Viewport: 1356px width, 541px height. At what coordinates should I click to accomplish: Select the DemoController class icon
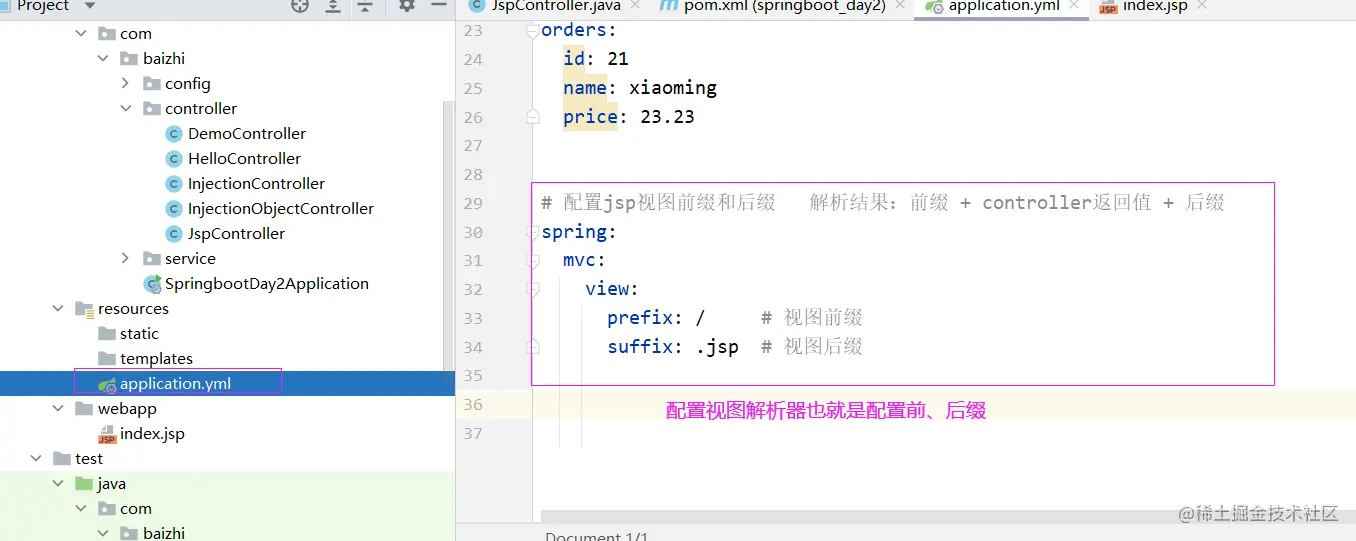tap(174, 134)
